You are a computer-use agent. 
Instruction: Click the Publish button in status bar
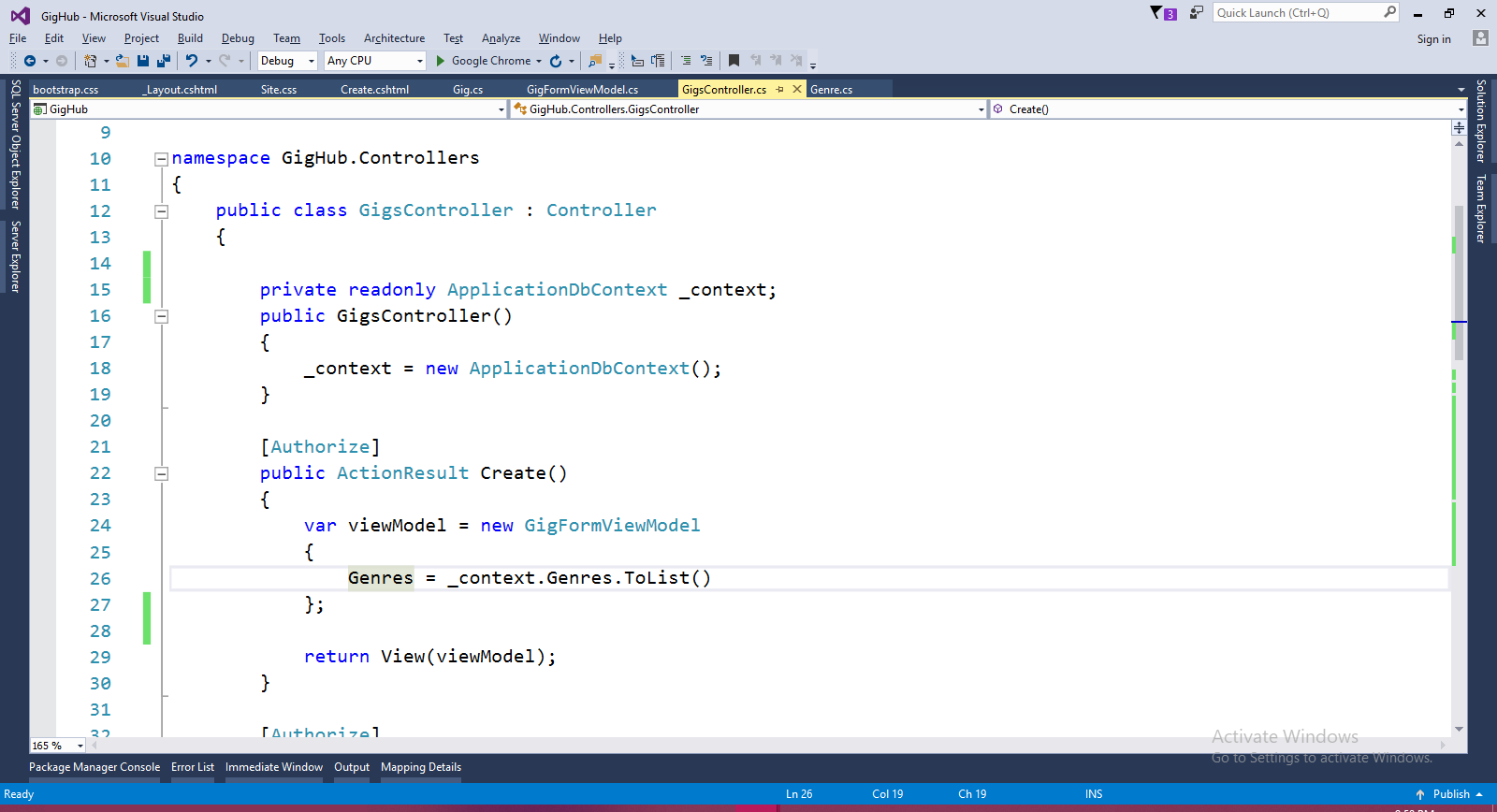click(1449, 794)
